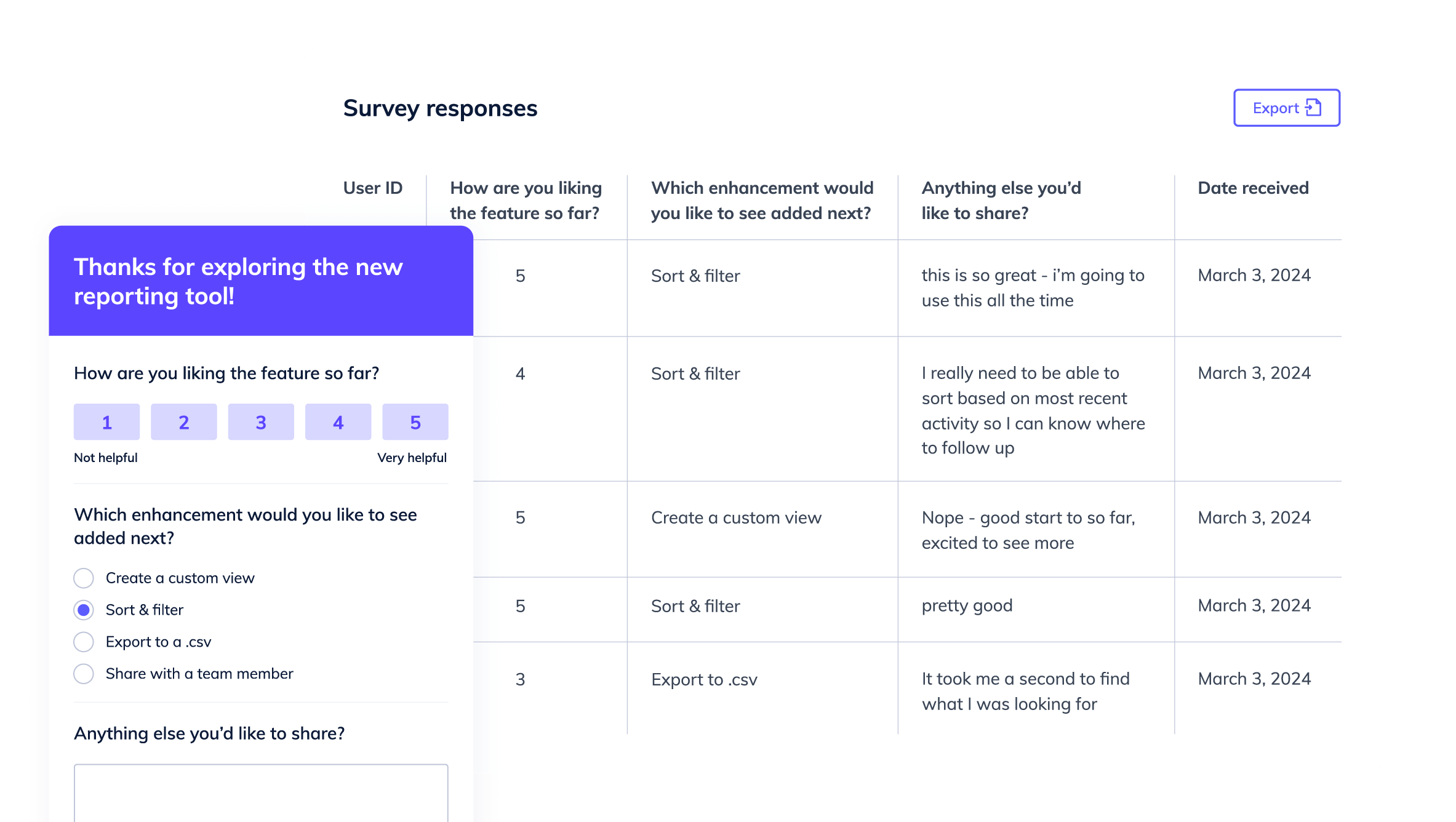This screenshot has height=822, width=1456.
Task: Open the 'pretty good' response row
Action: click(907, 610)
